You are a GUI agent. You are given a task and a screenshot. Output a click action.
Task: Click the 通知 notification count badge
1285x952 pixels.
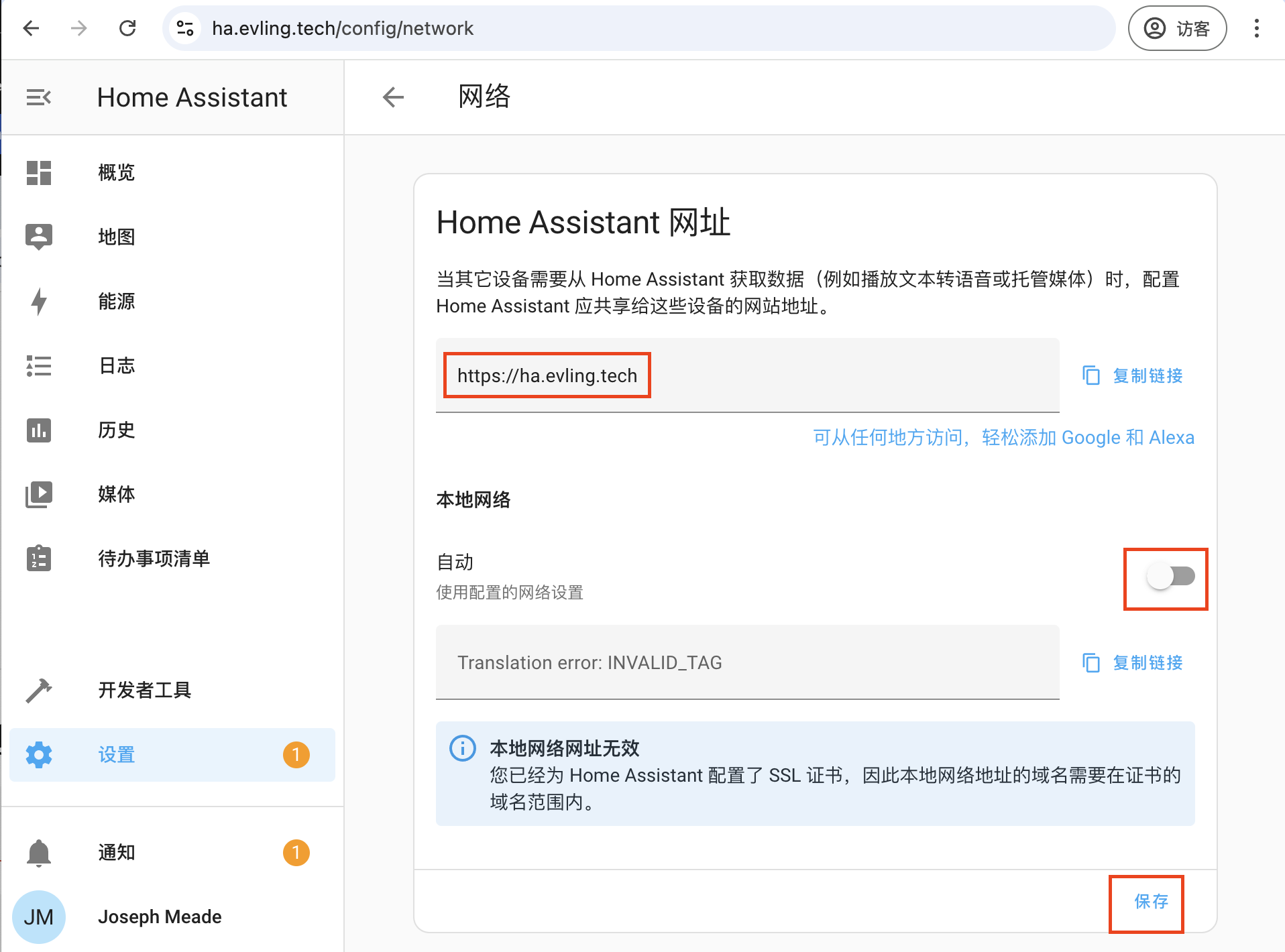pos(296,853)
